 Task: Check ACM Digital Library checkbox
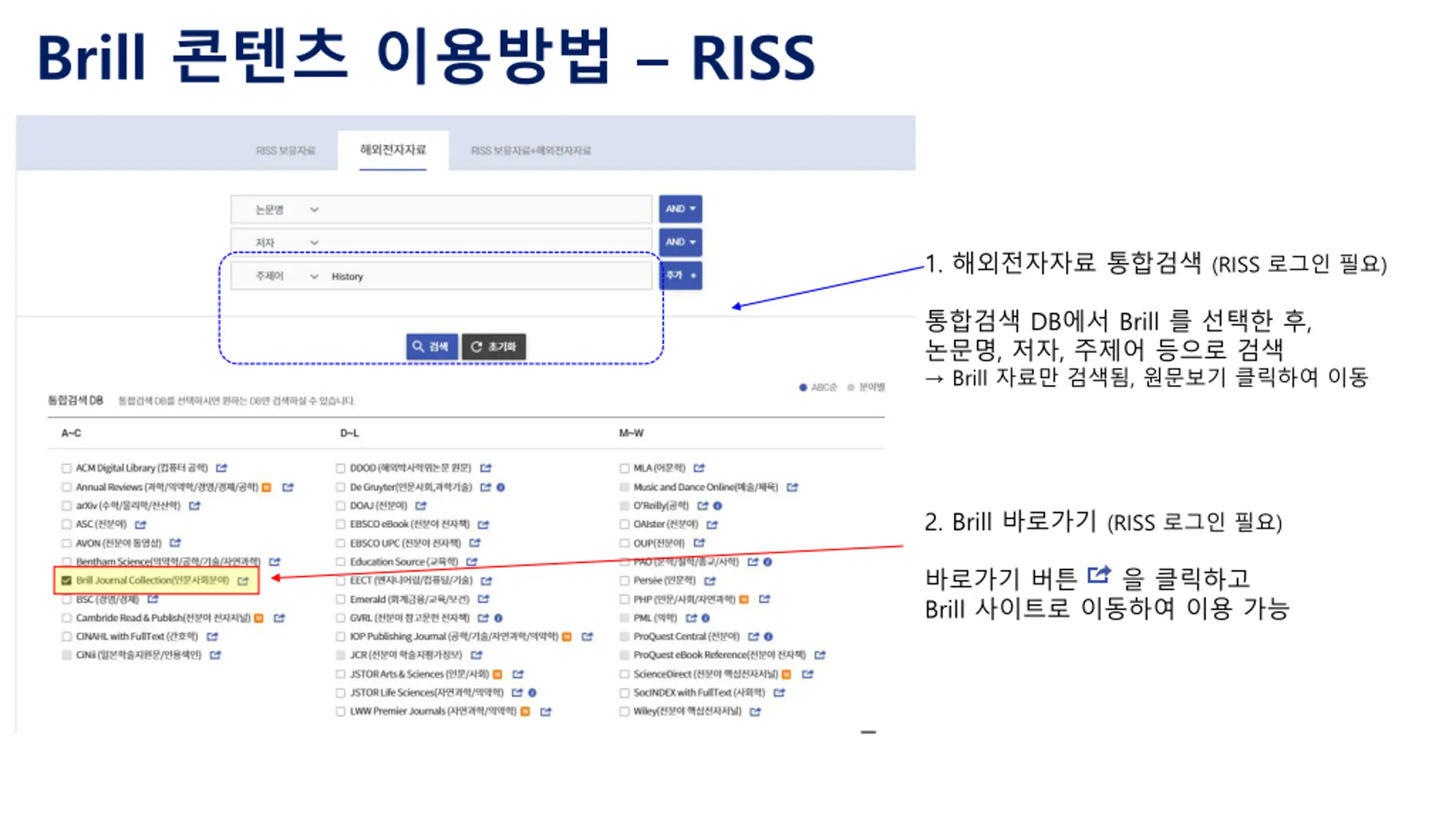coord(67,468)
